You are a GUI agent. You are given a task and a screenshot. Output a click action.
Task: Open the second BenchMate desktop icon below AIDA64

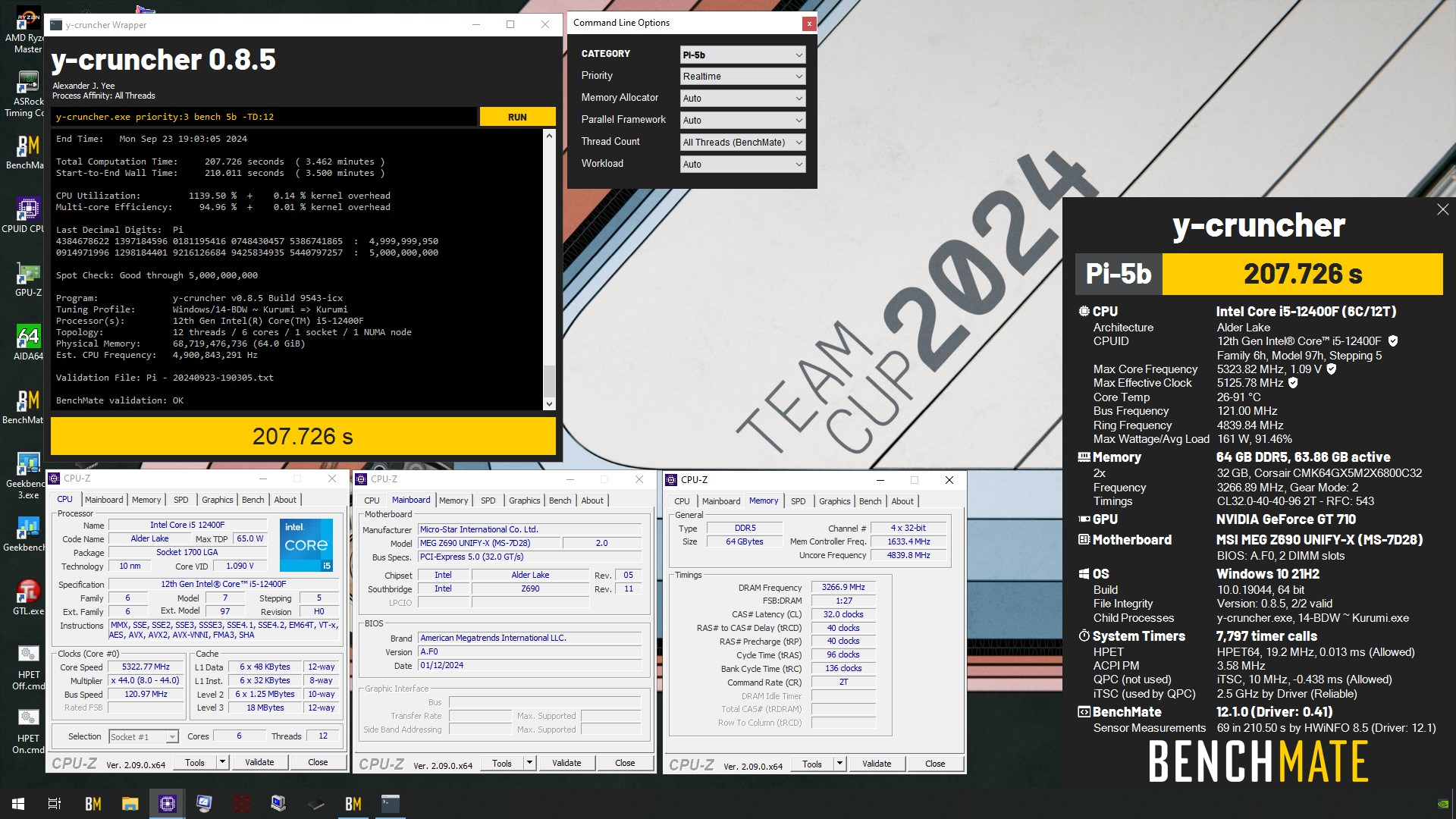[x=27, y=406]
